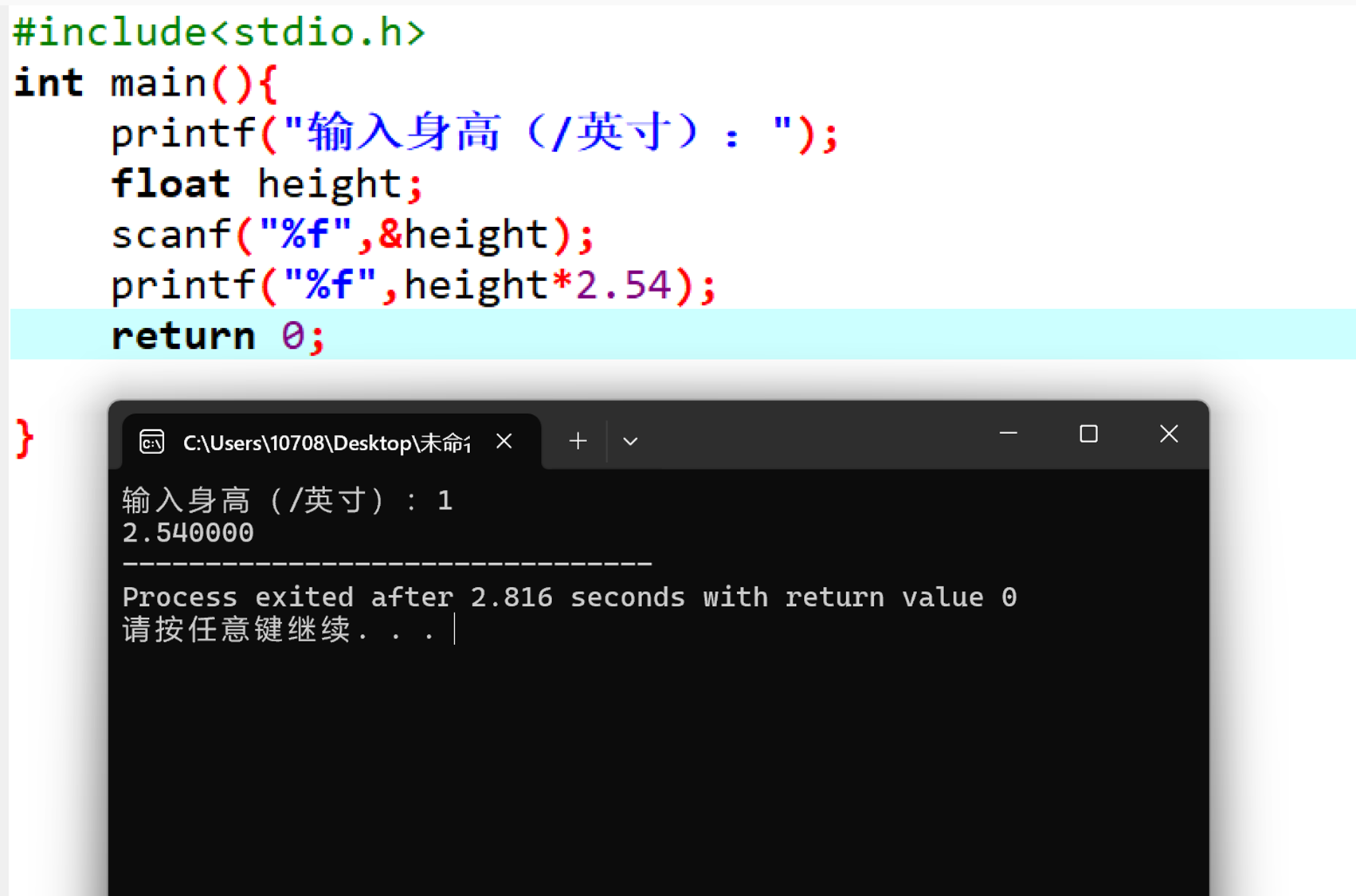
Task: Close the C:\Users\10708\Desktop terminal tab
Action: [x=504, y=441]
